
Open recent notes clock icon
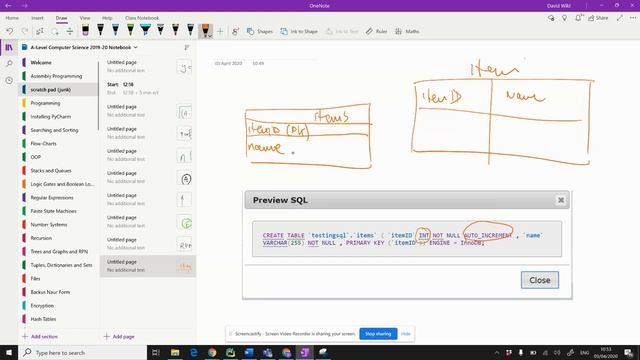(x=9, y=80)
